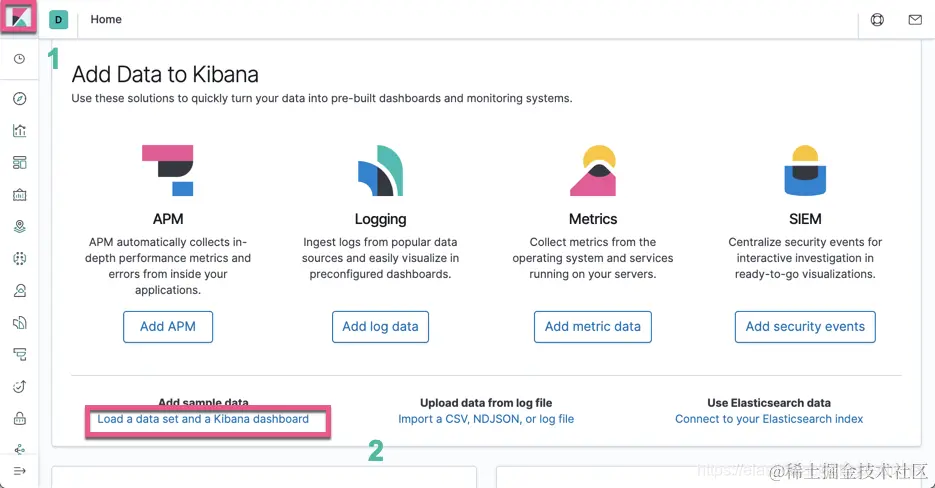Open the Recently viewed clock icon
Image resolution: width=935 pixels, height=488 pixels.
(19, 59)
